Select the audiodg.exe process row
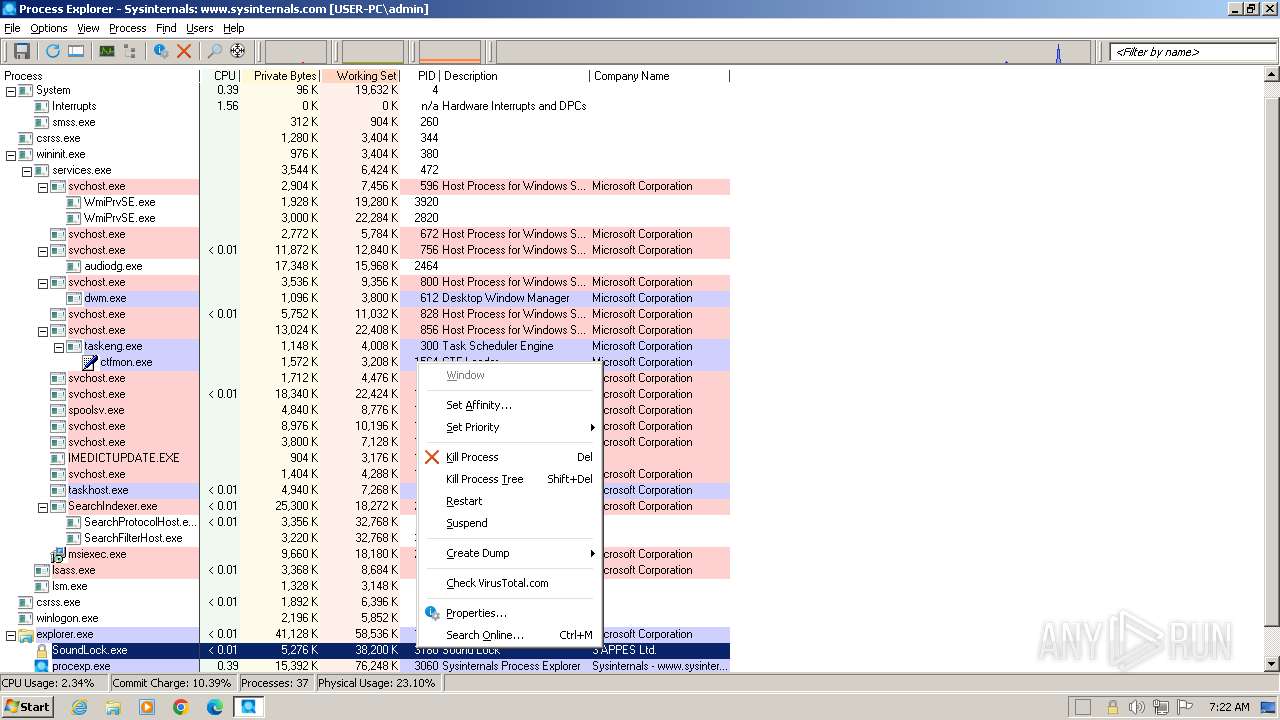The width and height of the screenshot is (1280, 720). (x=365, y=266)
